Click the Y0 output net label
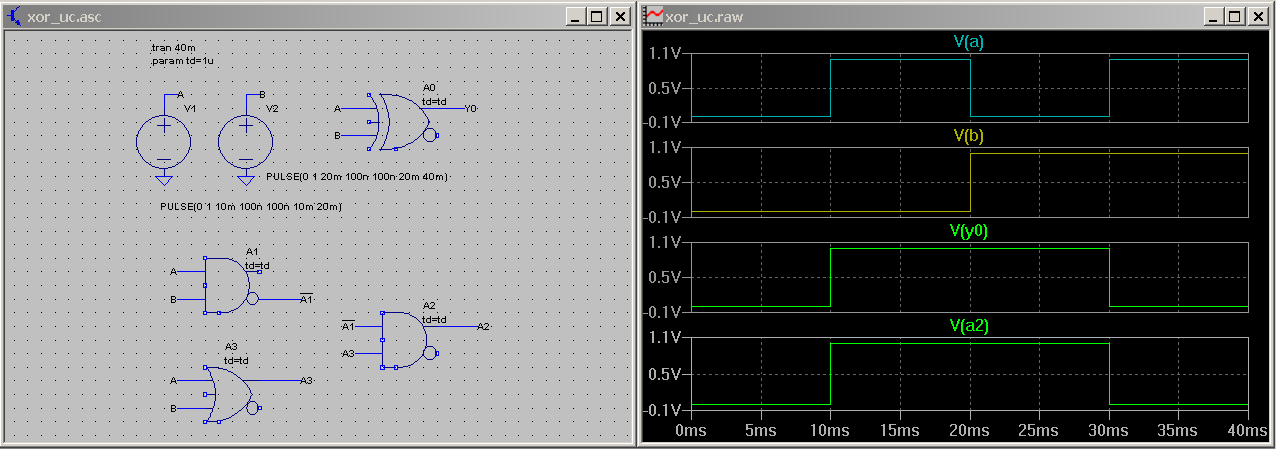Screen dimensions: 1276x449 click(471, 108)
